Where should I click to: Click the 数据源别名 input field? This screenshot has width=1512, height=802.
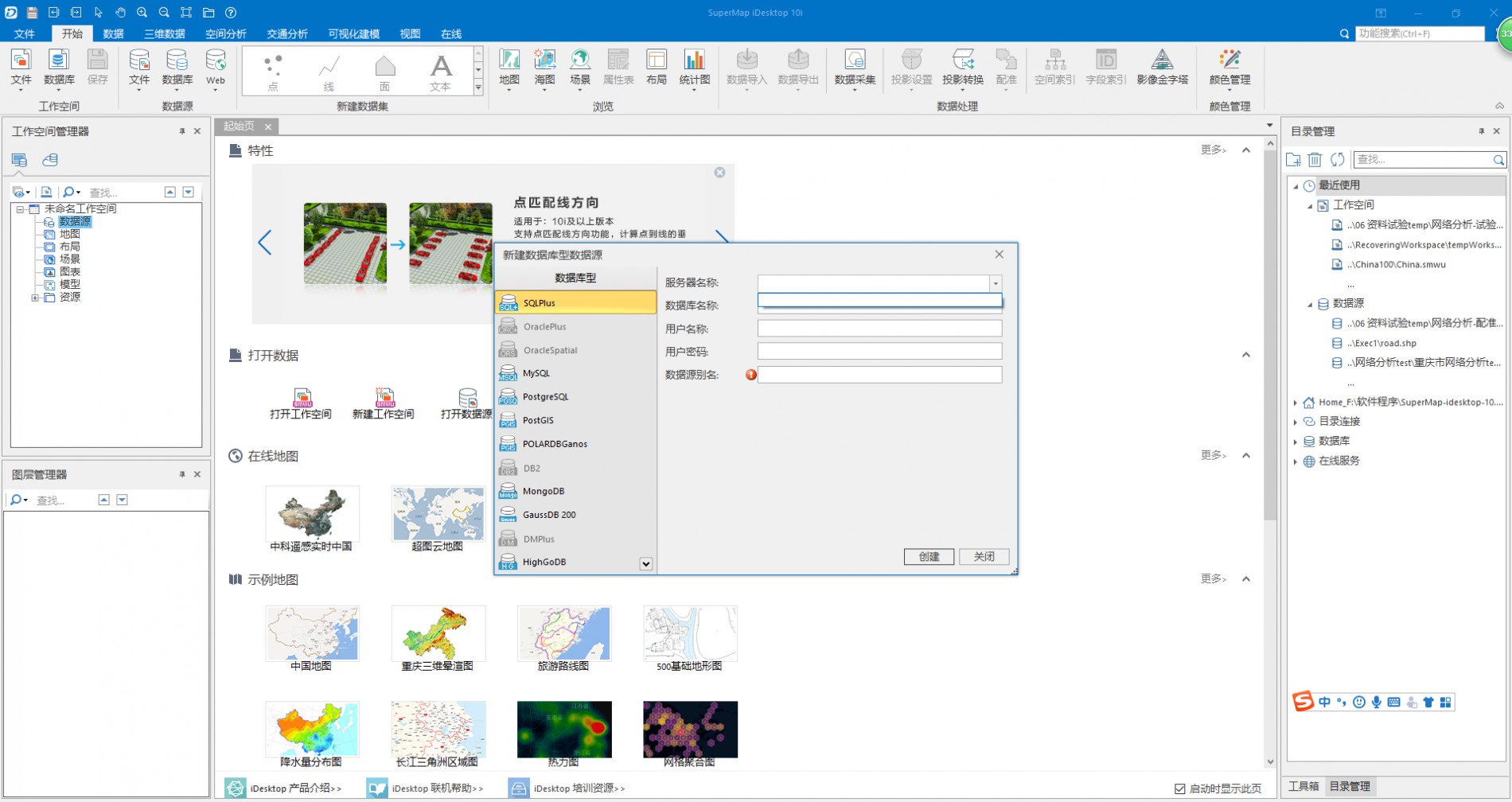879,375
